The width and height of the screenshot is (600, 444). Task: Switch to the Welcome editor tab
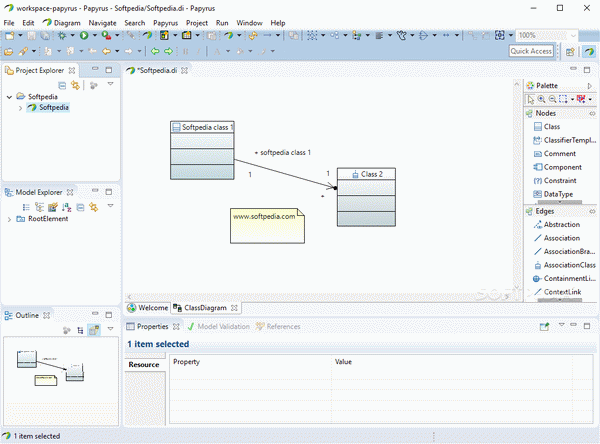pos(148,308)
